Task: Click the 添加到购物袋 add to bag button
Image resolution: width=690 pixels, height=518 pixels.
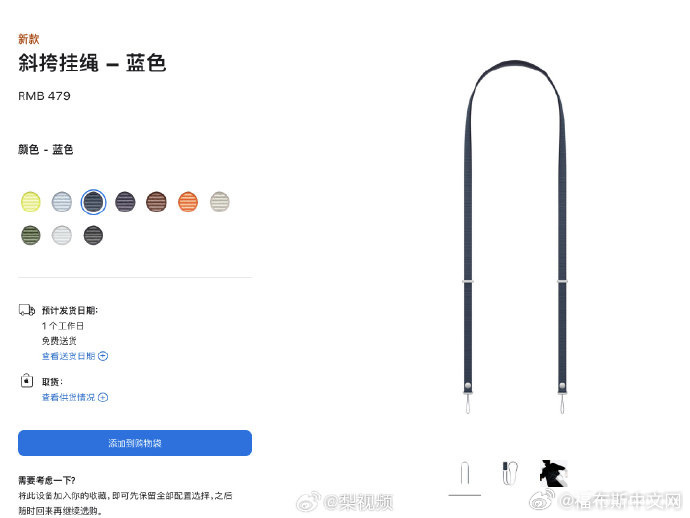Action: (135, 443)
